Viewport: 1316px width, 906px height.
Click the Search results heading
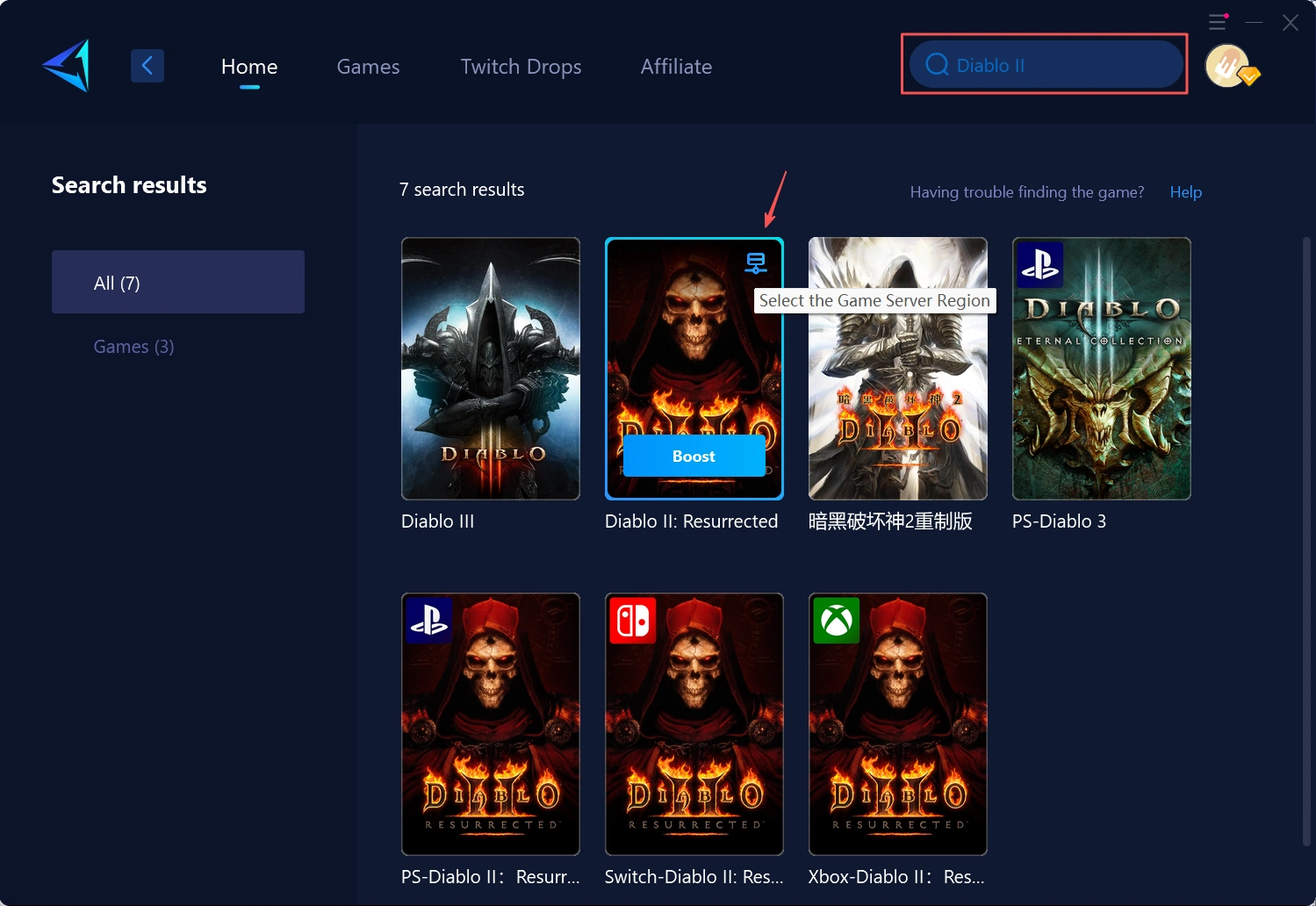click(x=129, y=185)
